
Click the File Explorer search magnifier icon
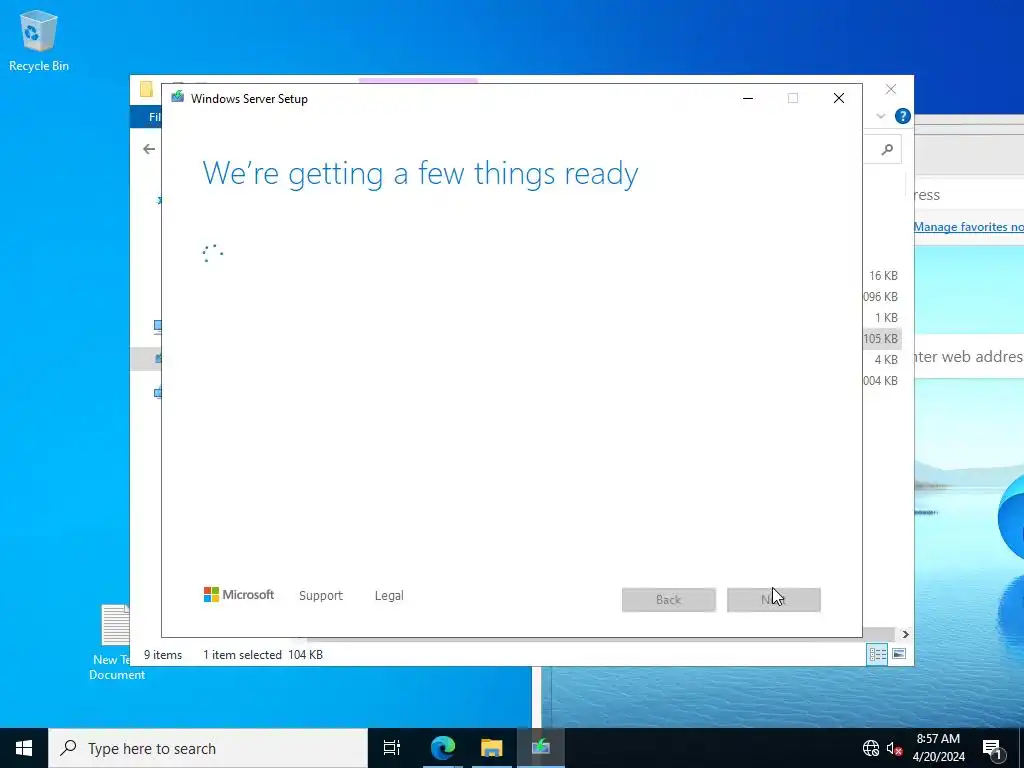(887, 150)
